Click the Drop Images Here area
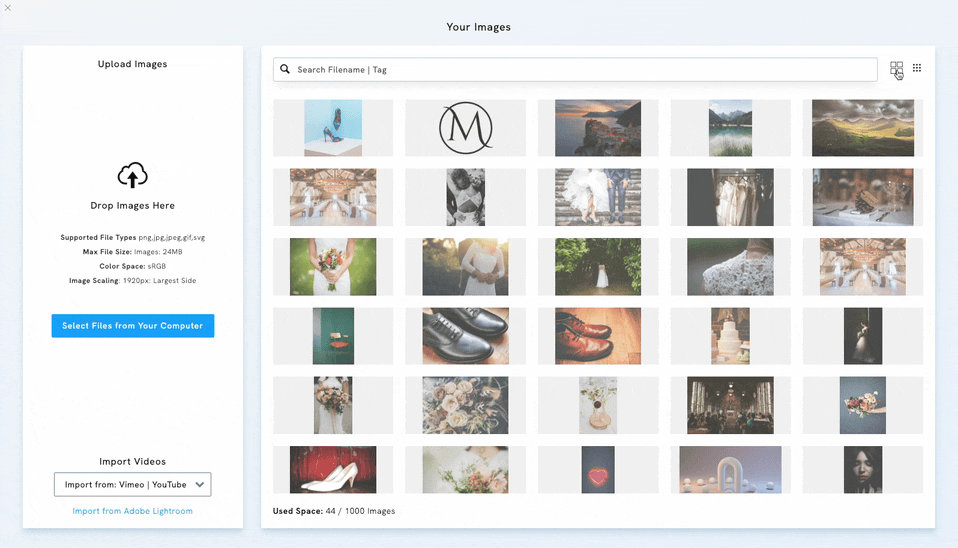 (x=133, y=205)
